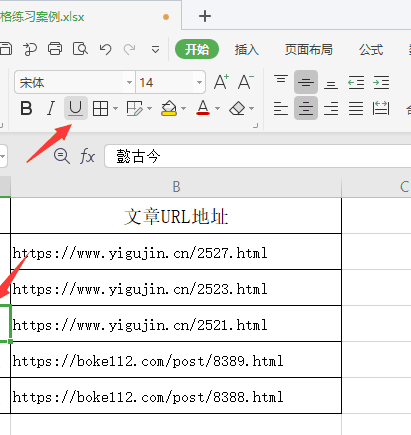Select cell with yigujin.cn/2527.html
Image resolution: width=411 pixels, height=435 pixels.
coord(176,252)
